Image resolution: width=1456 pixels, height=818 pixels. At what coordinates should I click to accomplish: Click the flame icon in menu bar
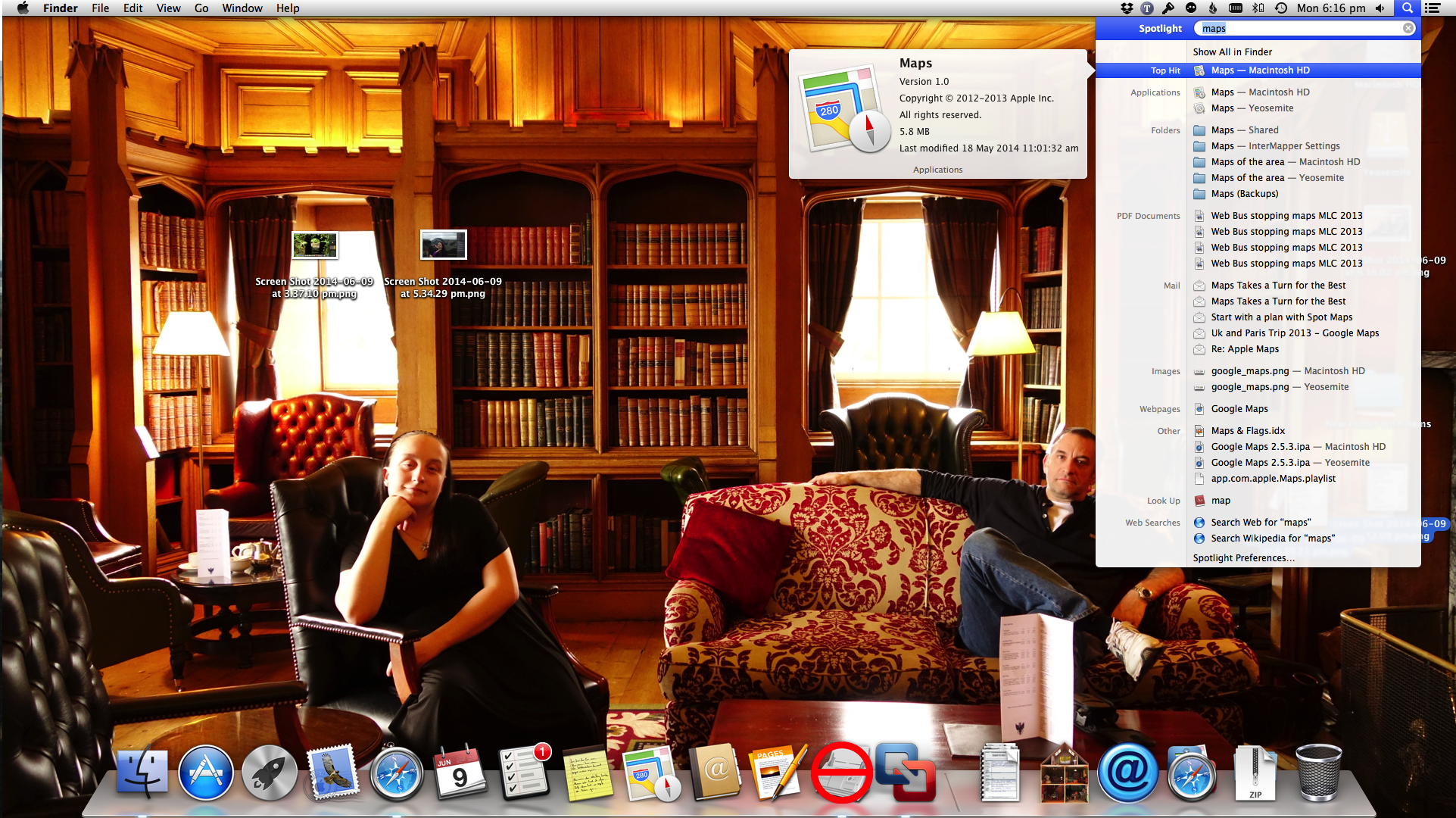pos(1213,8)
